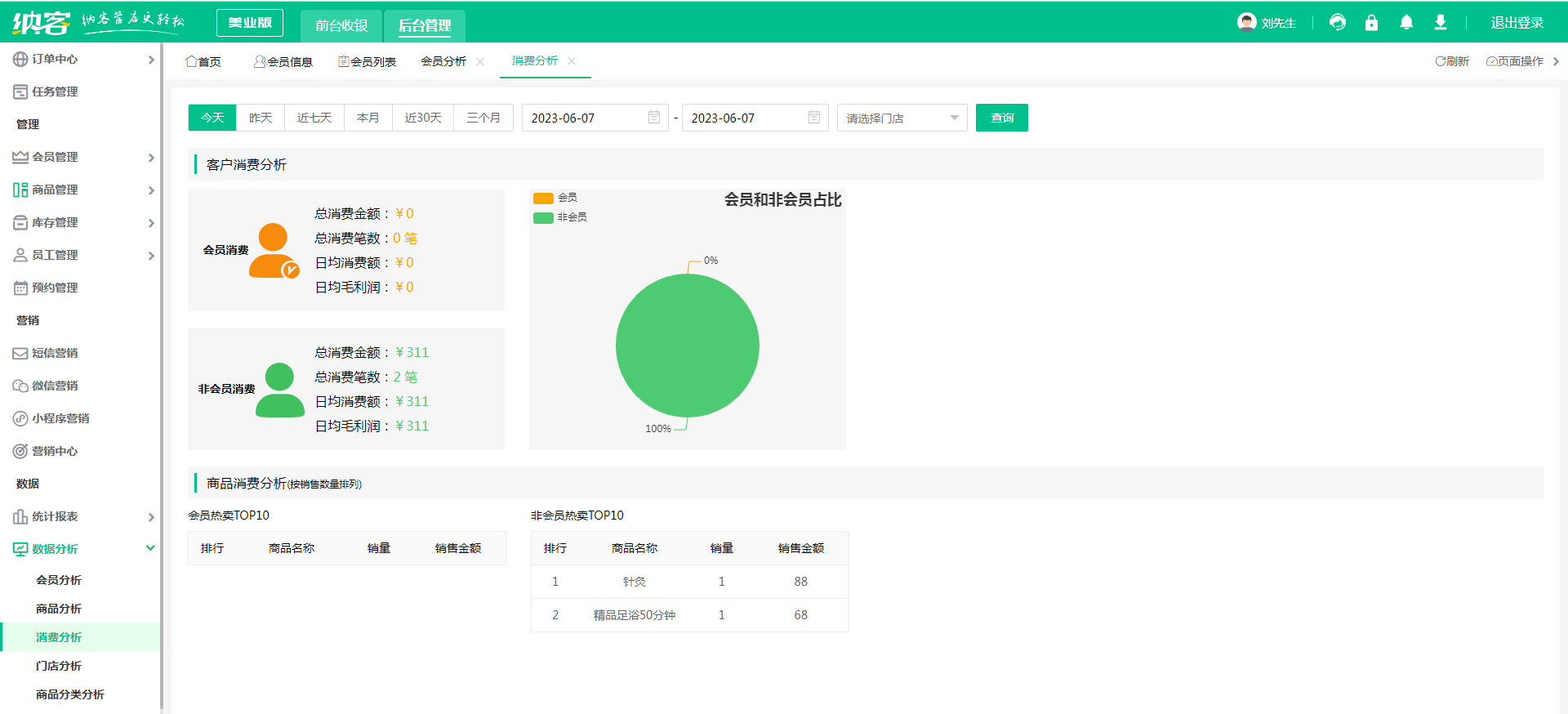Open start date calendar icon
The height and width of the screenshot is (714, 1568).
pyautogui.click(x=653, y=118)
